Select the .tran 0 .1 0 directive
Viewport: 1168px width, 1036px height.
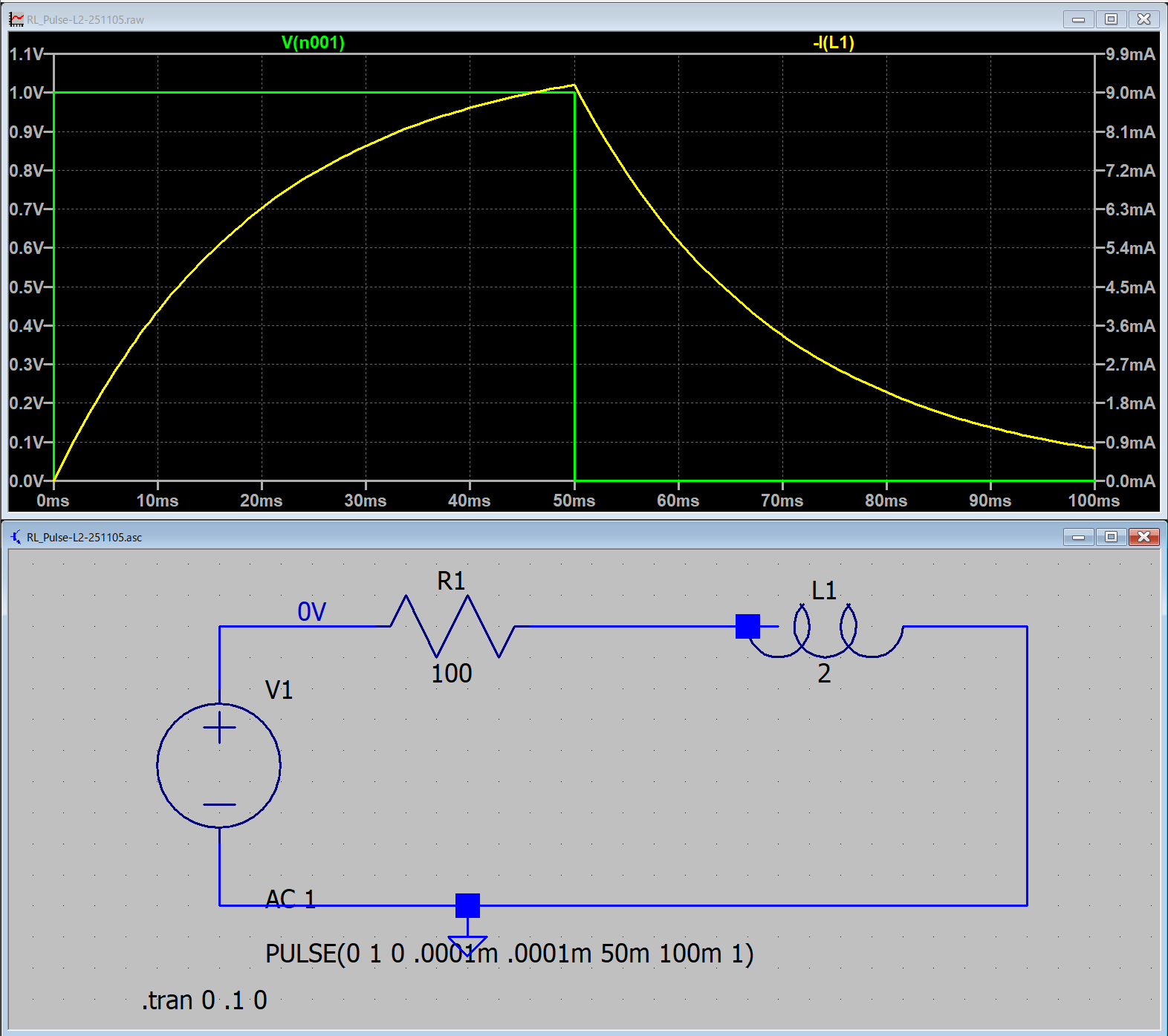[204, 1000]
